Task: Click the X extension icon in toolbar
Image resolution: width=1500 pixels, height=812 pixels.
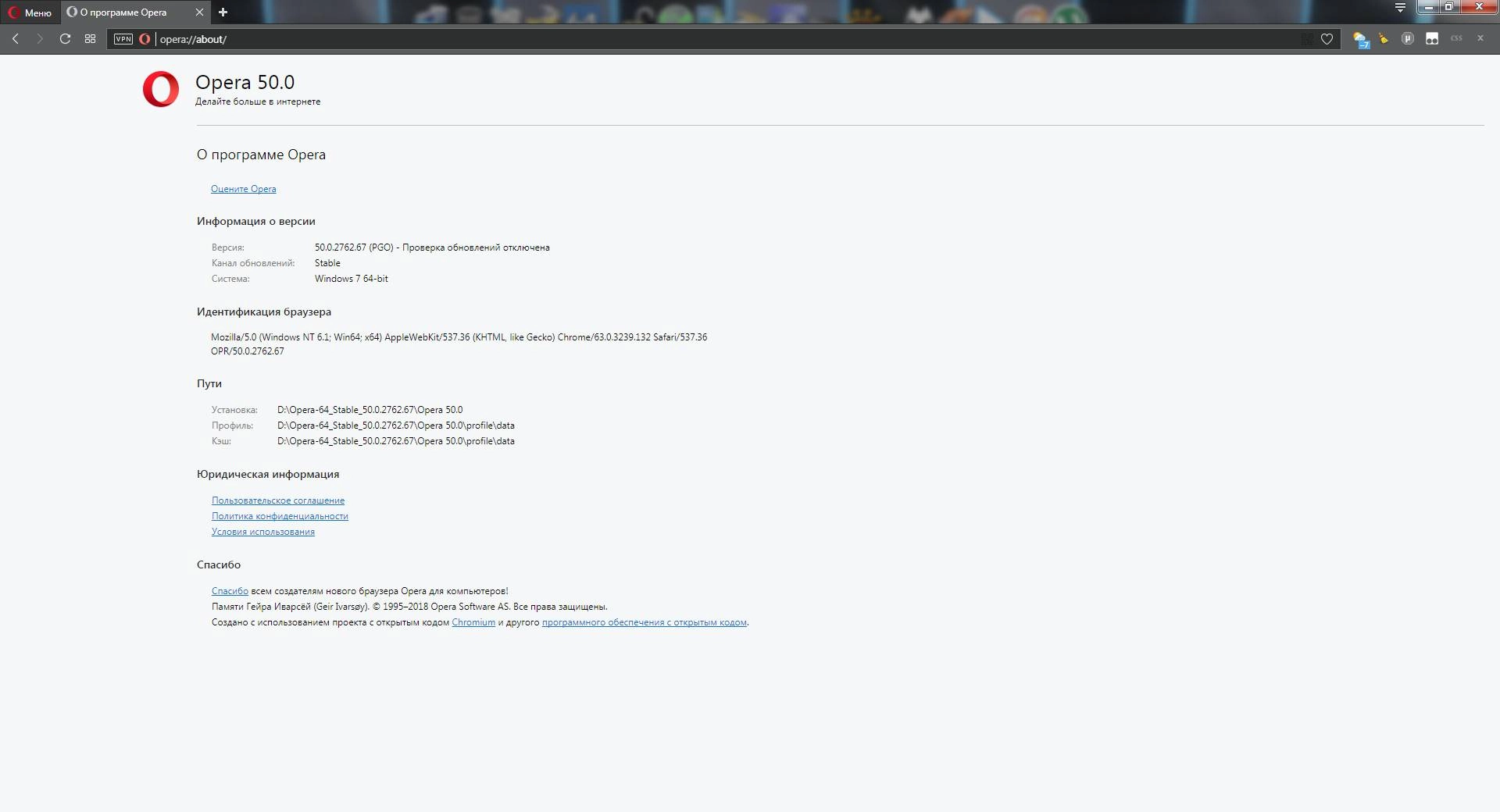Action: click(x=1480, y=38)
